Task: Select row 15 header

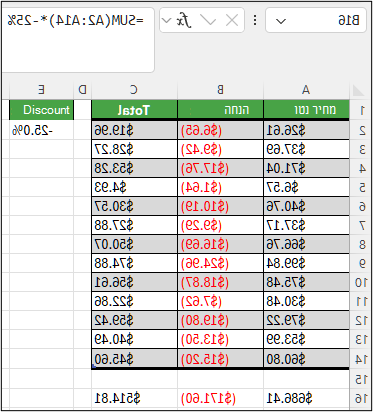Action: (x=362, y=379)
